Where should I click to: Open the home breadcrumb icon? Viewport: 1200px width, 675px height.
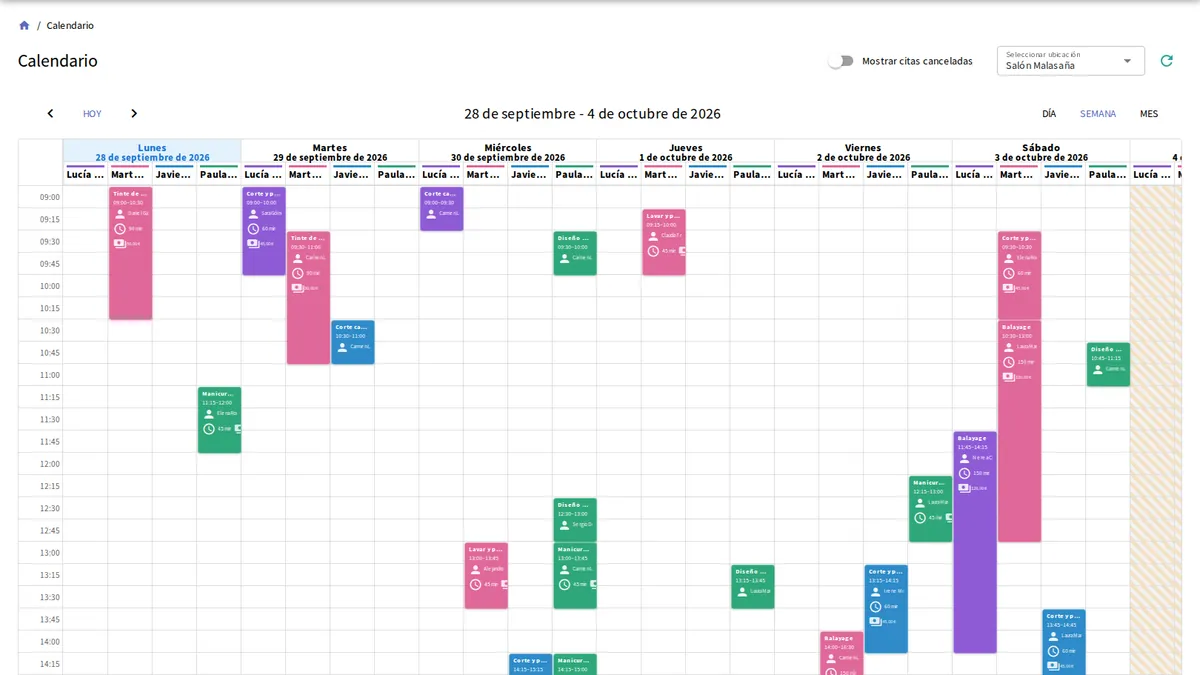click(x=24, y=25)
